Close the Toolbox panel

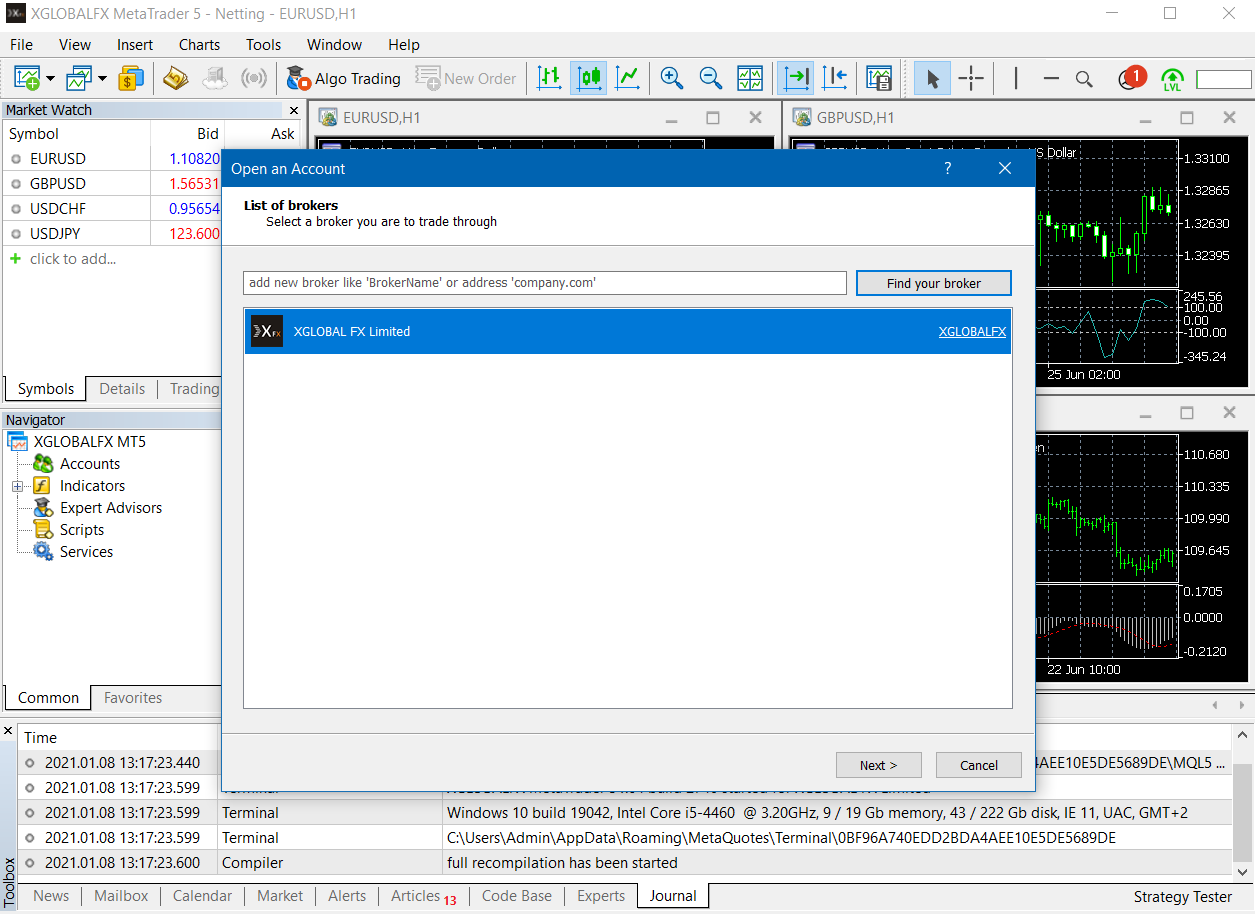9,732
